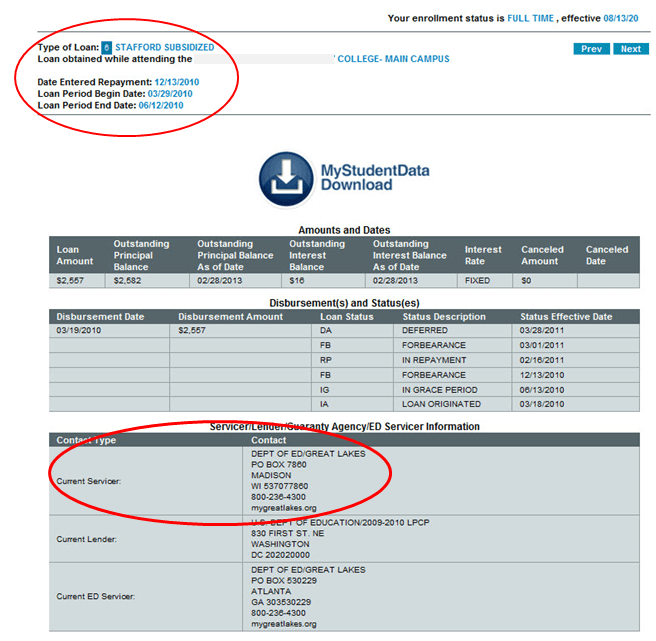The height and width of the screenshot is (641, 656).
Task: Select the Loan Period End Date 06/12/2010
Action: 161,105
